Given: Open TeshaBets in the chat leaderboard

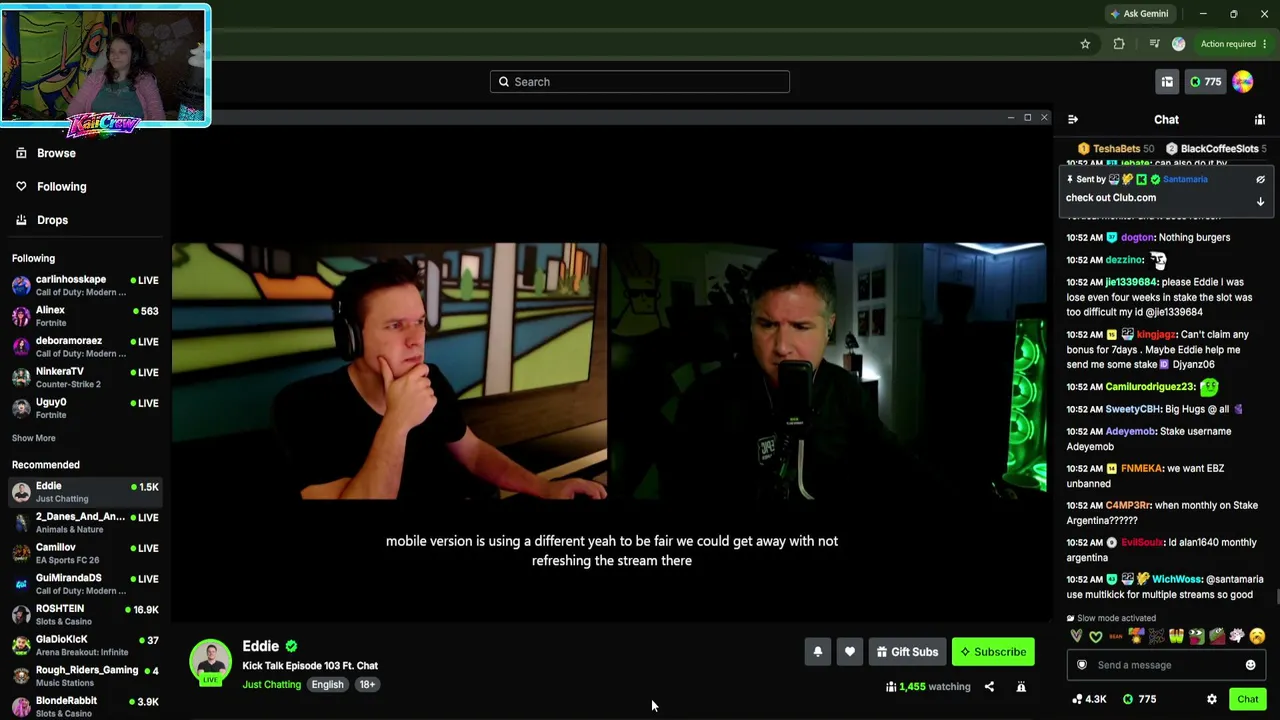Looking at the screenshot, I should [1116, 149].
